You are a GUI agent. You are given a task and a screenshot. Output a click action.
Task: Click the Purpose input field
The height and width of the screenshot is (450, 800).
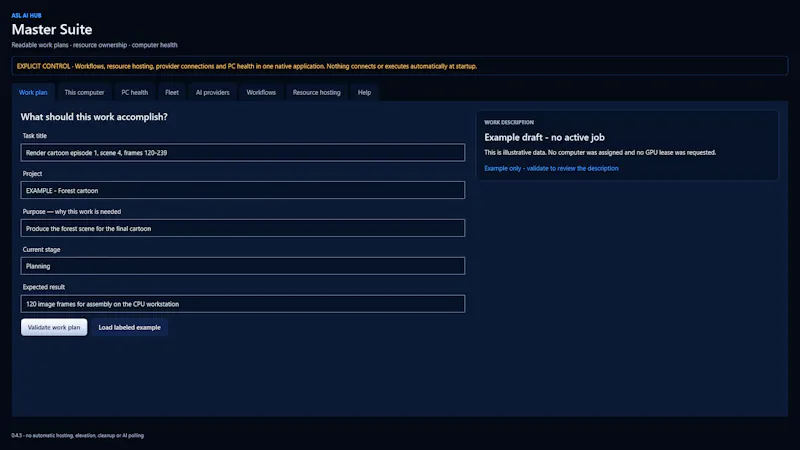pos(243,228)
